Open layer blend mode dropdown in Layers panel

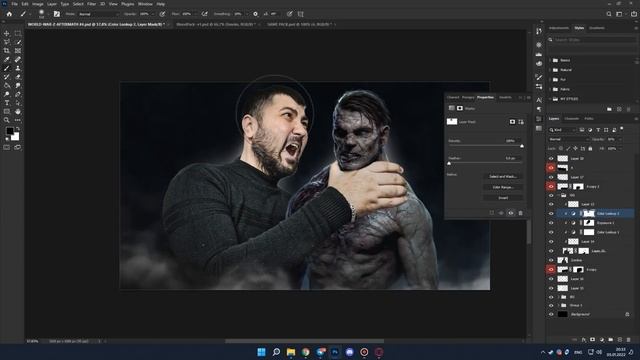(x=568, y=139)
